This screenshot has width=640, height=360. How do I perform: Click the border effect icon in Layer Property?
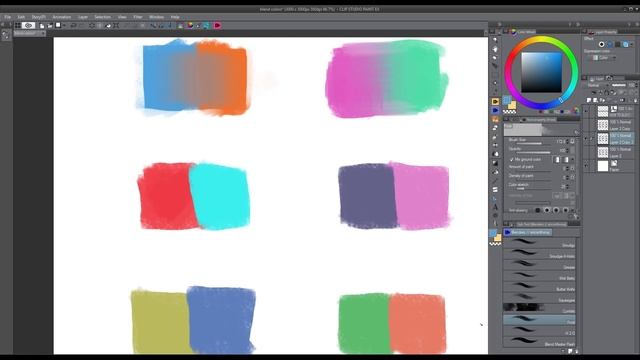(601, 44)
